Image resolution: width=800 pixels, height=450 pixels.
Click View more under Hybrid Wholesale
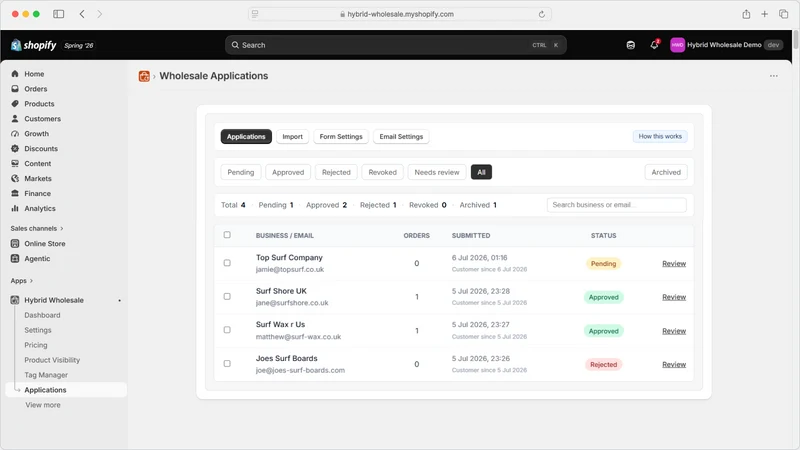coord(43,405)
